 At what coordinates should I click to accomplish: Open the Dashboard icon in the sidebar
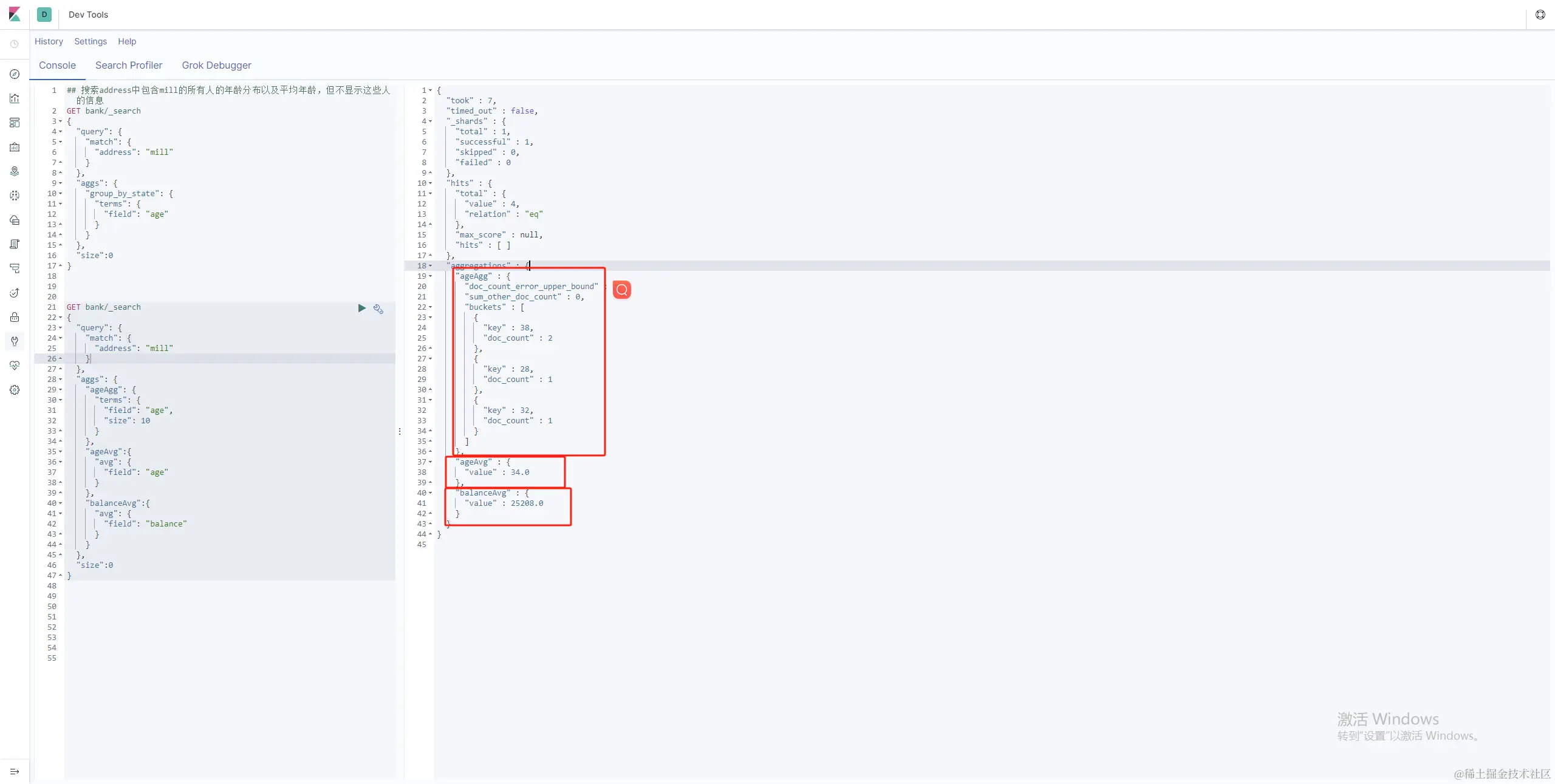click(15, 123)
